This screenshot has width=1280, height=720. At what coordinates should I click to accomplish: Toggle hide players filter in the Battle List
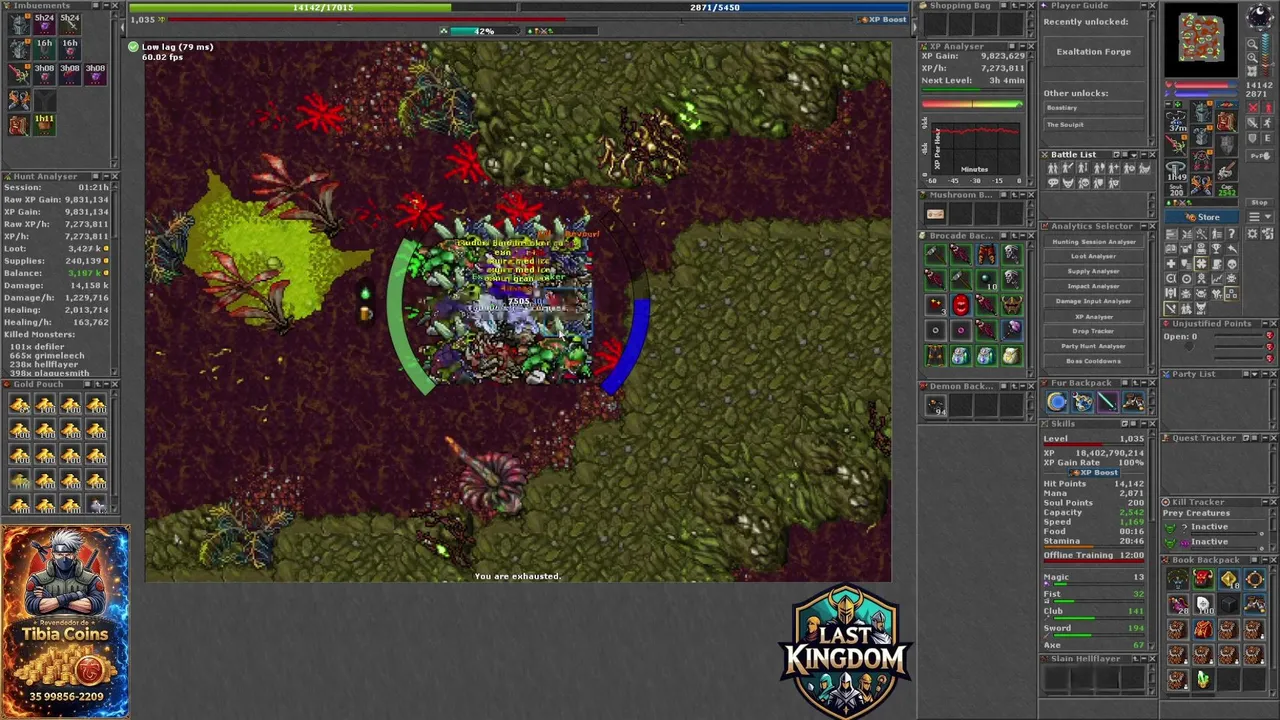[1052, 168]
